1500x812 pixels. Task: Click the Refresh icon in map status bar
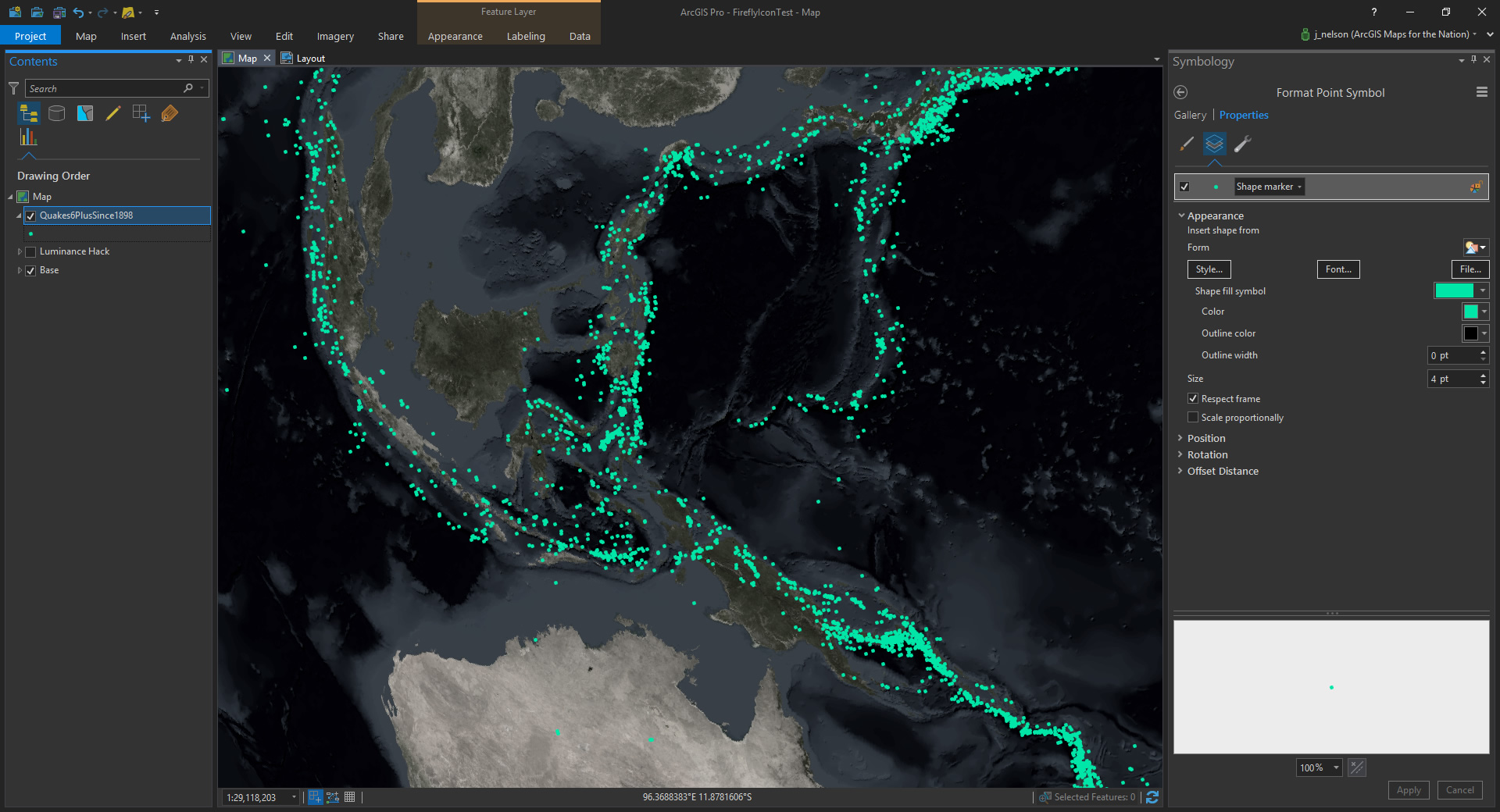tap(1152, 797)
